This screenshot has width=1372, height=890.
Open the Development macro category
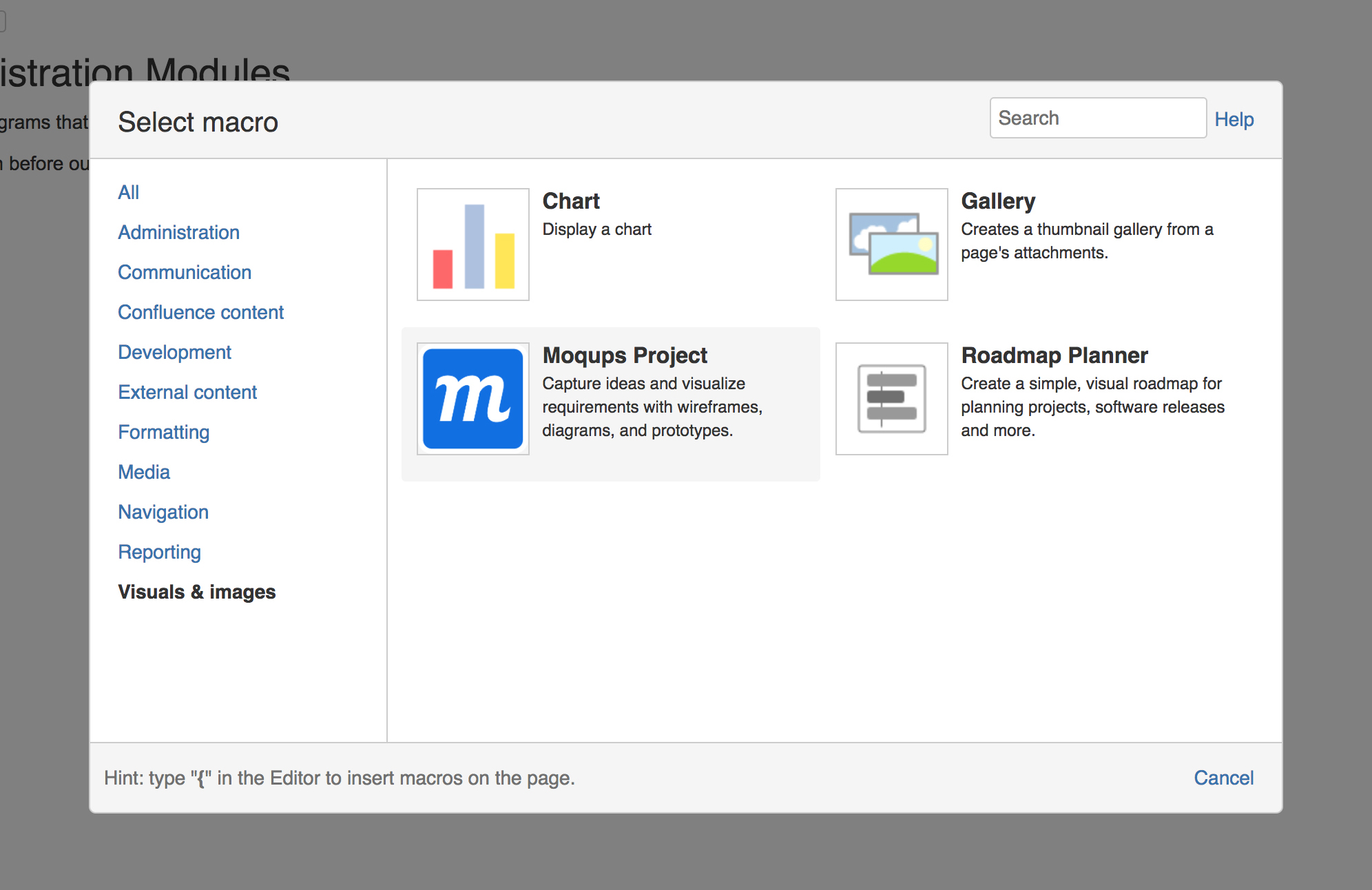pos(174,352)
